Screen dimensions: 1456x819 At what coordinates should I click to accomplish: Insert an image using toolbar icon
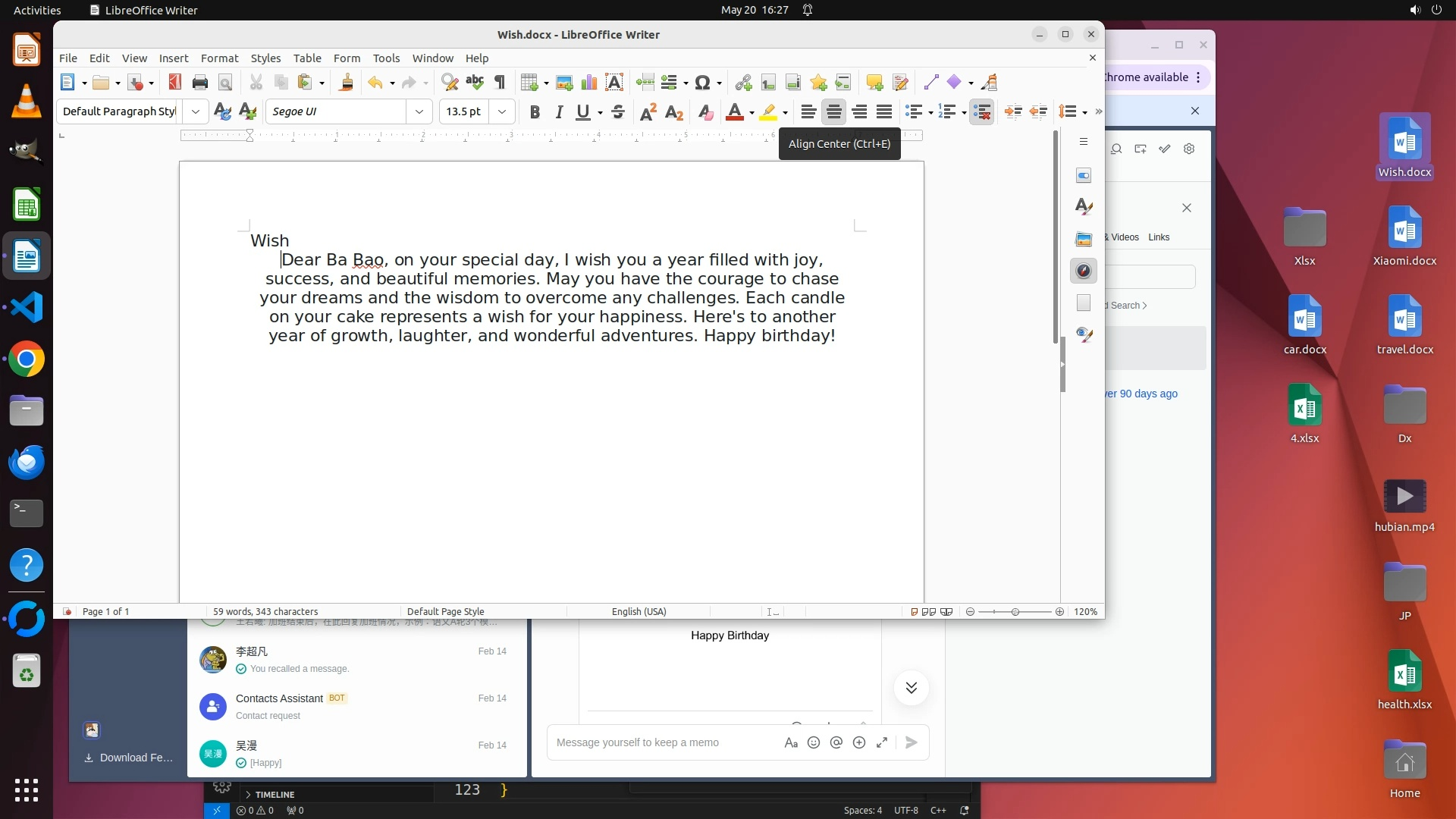tap(564, 83)
